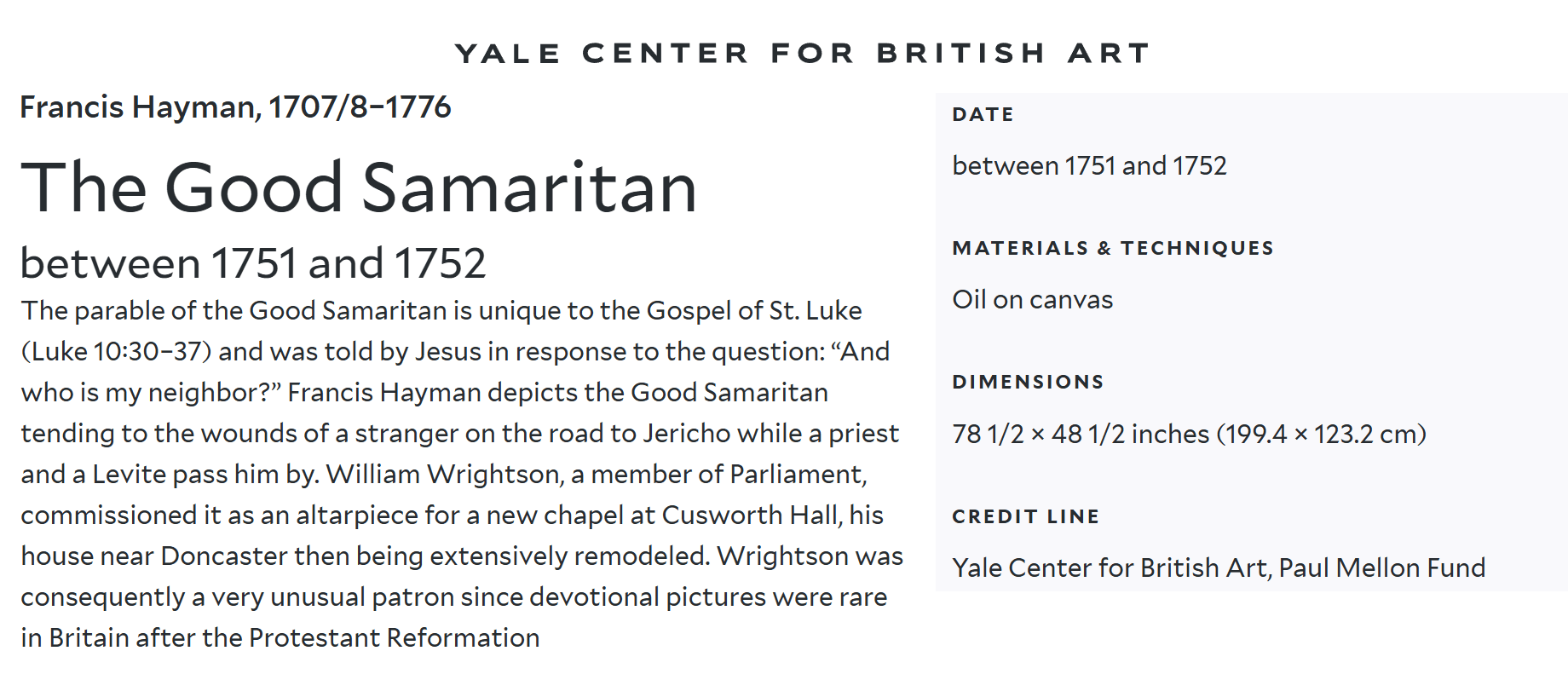The width and height of the screenshot is (1568, 697).
Task: Click the Paul Mellon Fund credit text
Action: pyautogui.click(x=1381, y=568)
